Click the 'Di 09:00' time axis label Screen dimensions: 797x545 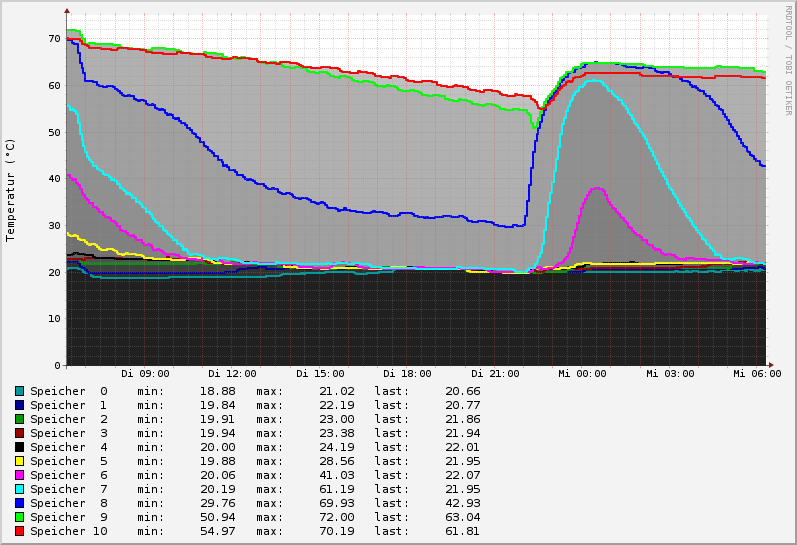(x=145, y=374)
